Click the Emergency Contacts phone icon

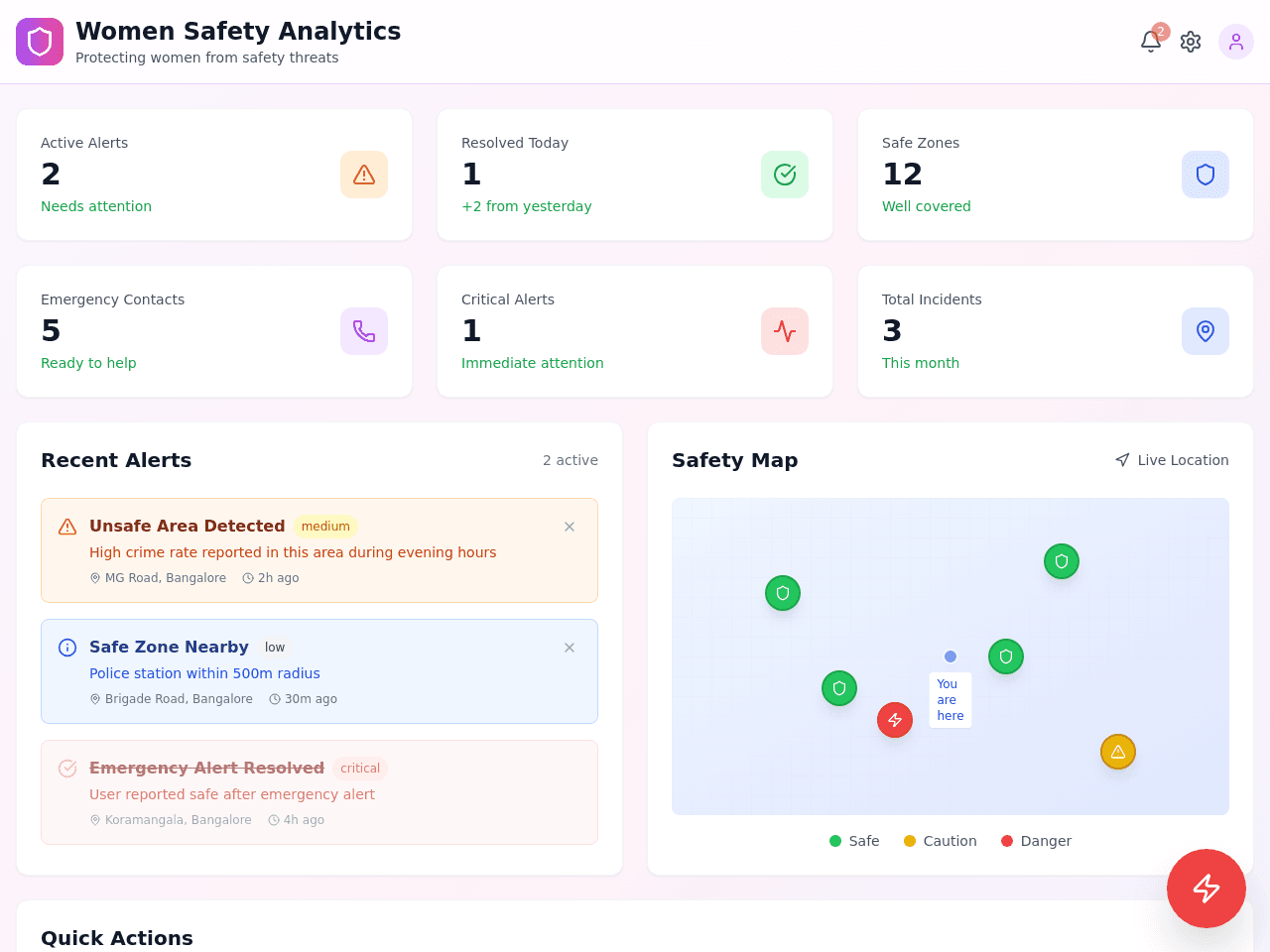364,331
